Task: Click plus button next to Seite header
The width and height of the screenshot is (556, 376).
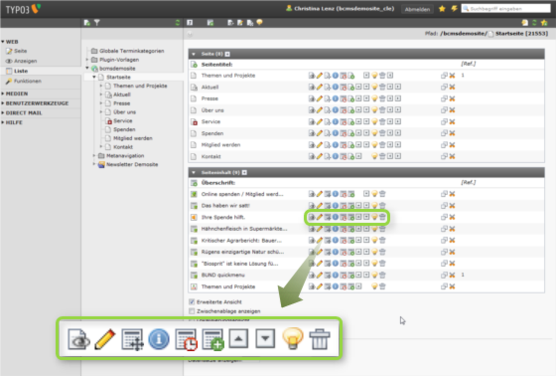Action: point(228,54)
